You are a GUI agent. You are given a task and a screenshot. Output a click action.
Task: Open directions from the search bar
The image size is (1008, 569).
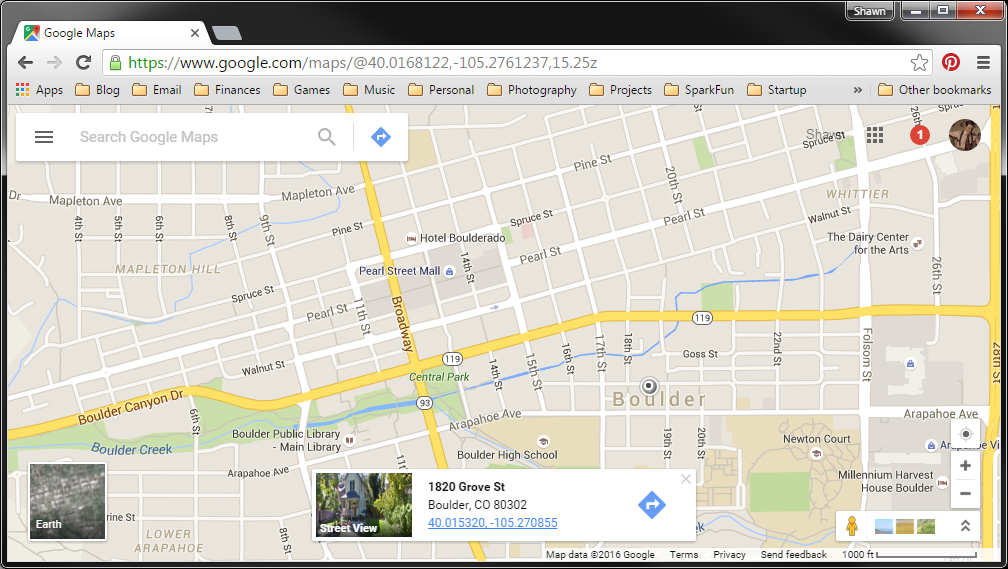tap(381, 137)
